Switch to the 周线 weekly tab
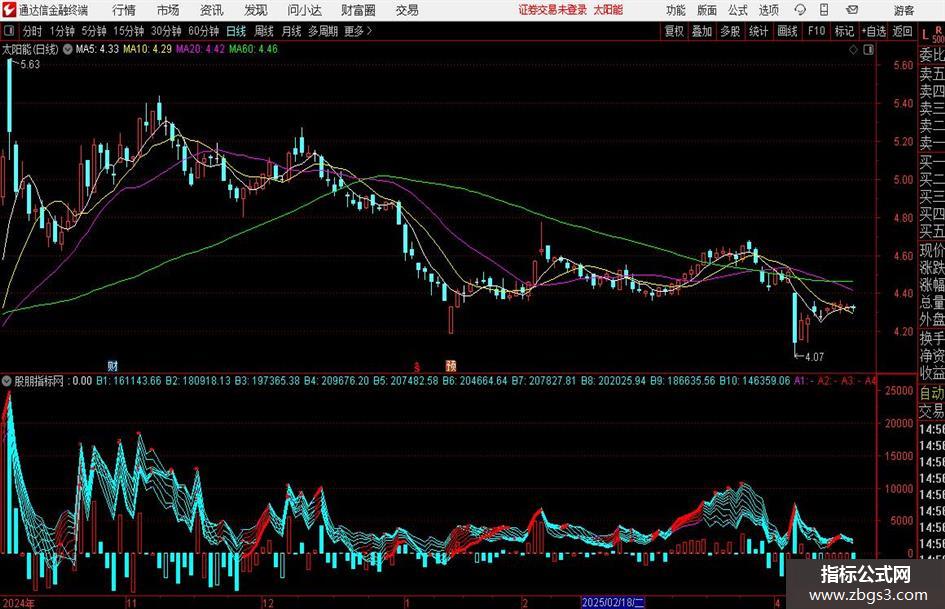945x609 pixels. click(x=264, y=31)
